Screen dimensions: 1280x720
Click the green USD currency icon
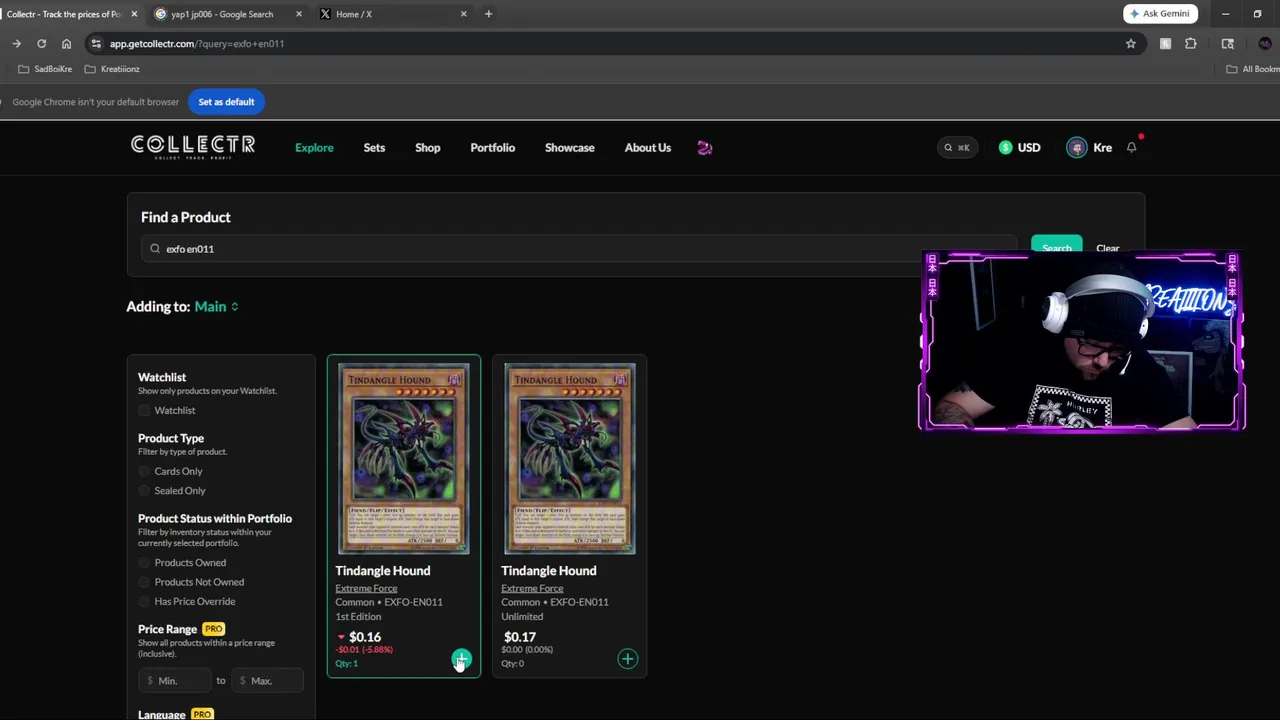click(1005, 147)
